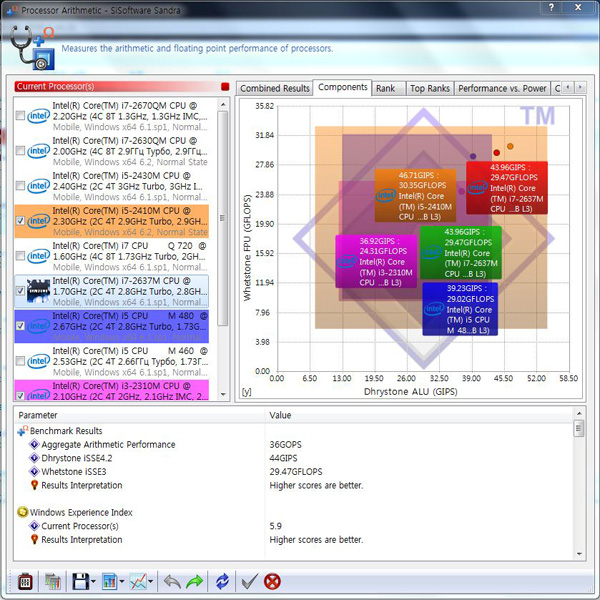Click the red square next to Current Processor(s)

[225, 86]
